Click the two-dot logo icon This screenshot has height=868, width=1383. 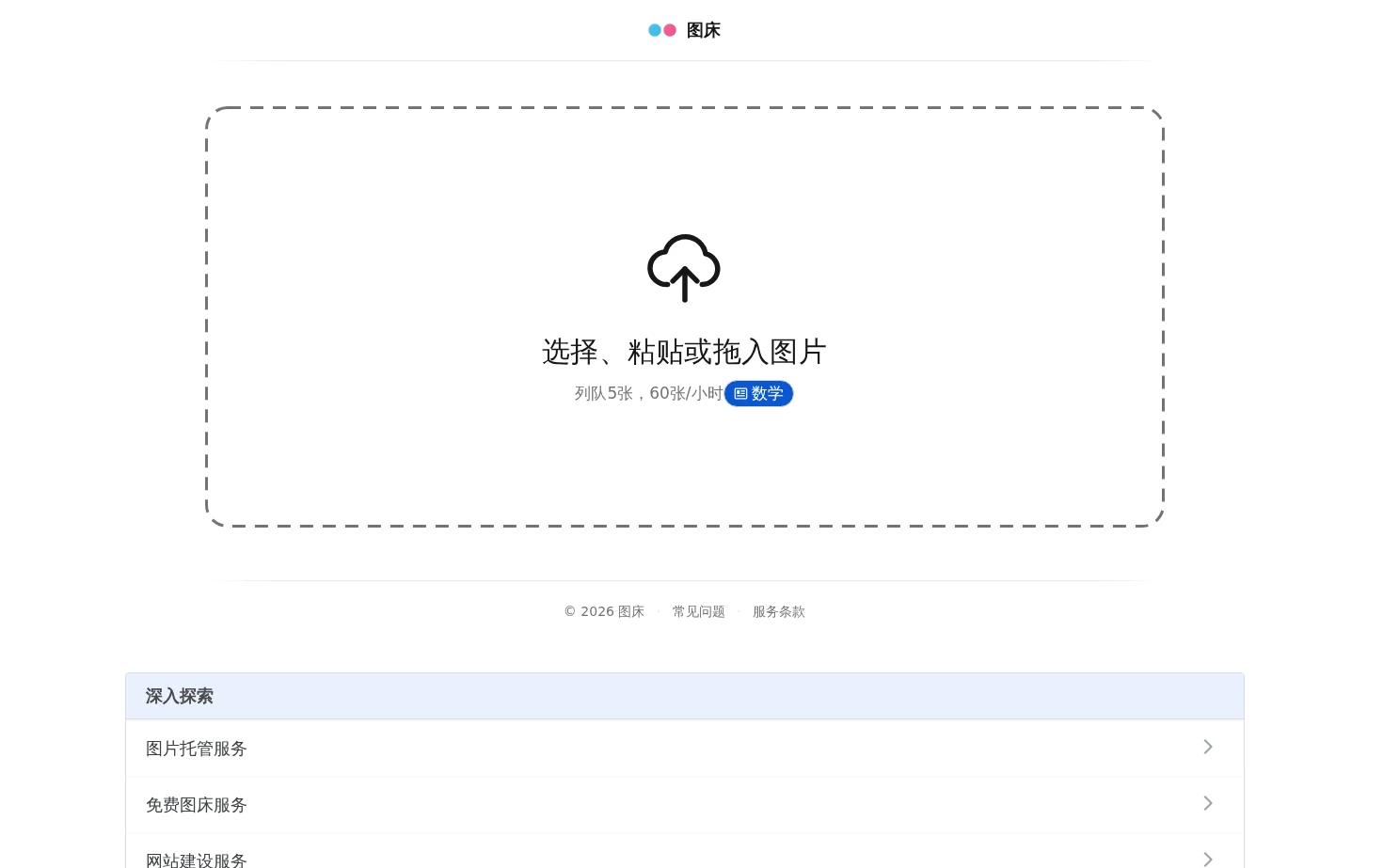[x=662, y=30]
